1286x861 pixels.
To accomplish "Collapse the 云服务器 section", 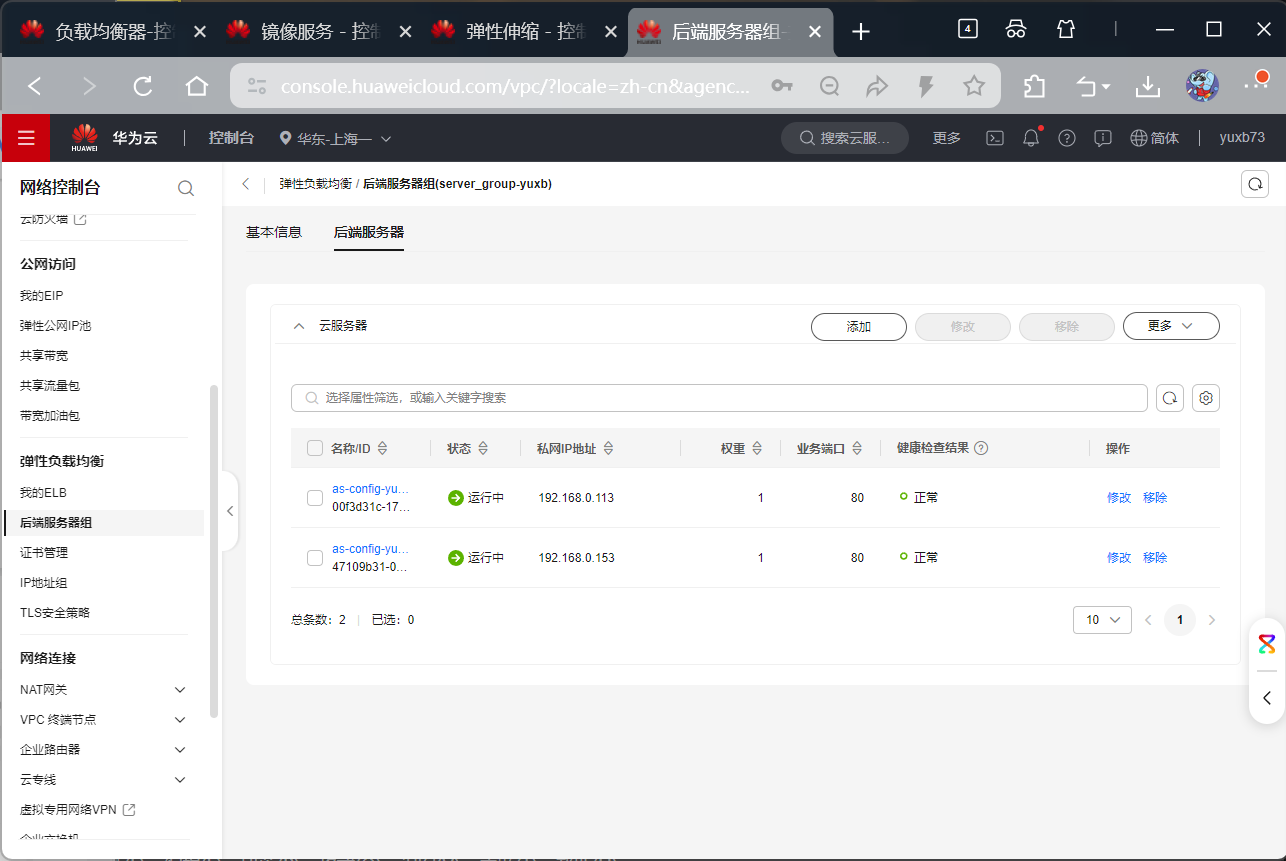I will (x=298, y=326).
